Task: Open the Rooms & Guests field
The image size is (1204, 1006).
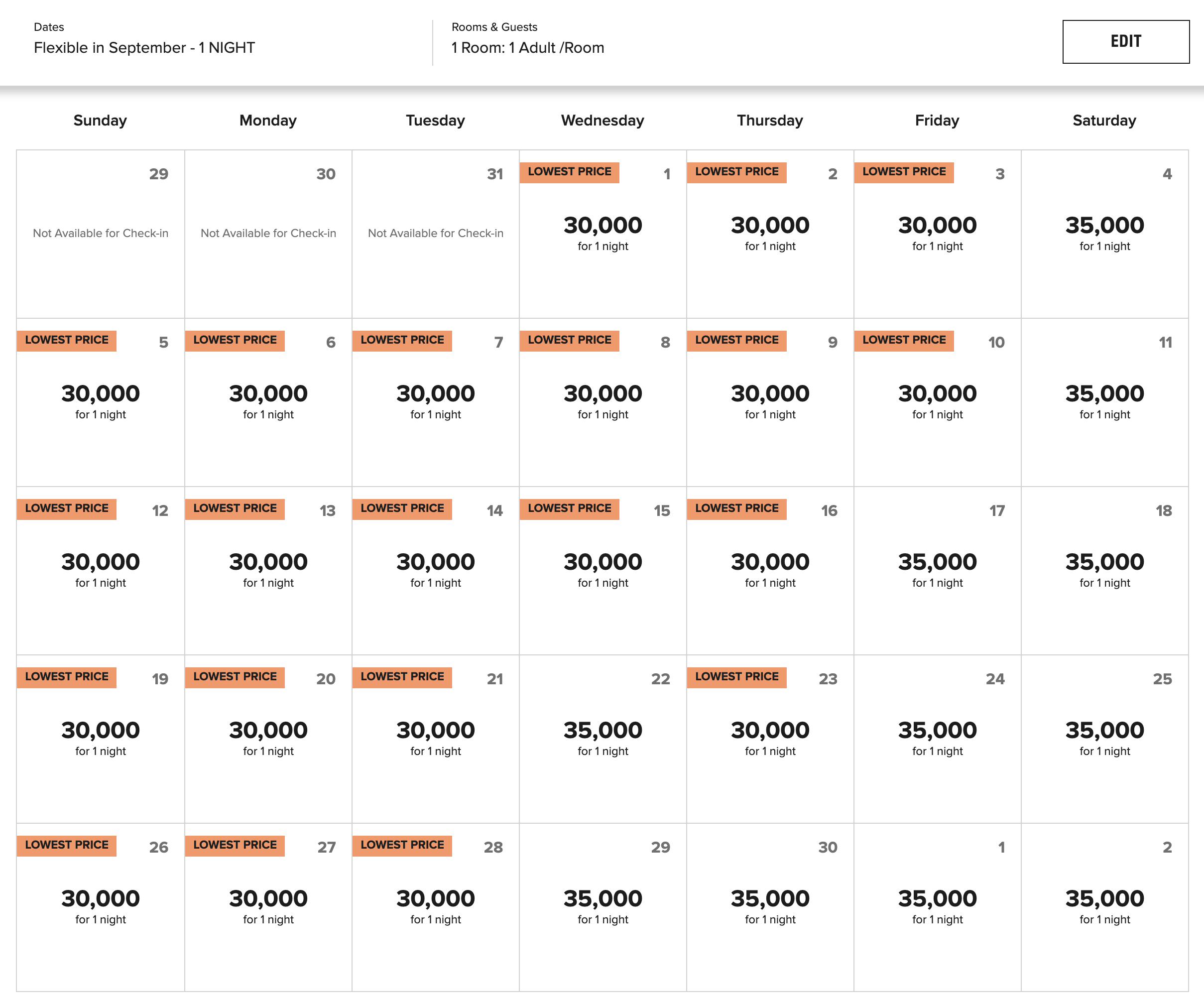Action: 527,48
